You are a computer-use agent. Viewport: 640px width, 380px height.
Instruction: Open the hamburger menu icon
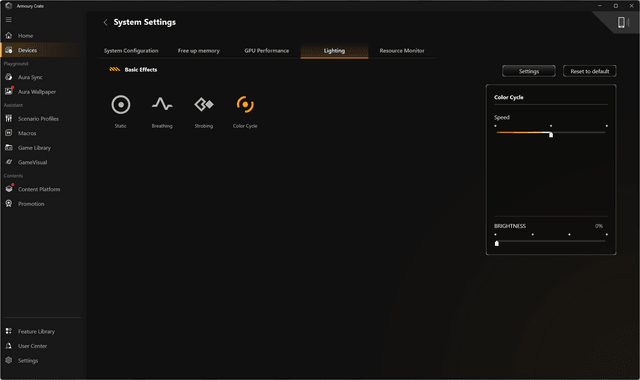9,20
